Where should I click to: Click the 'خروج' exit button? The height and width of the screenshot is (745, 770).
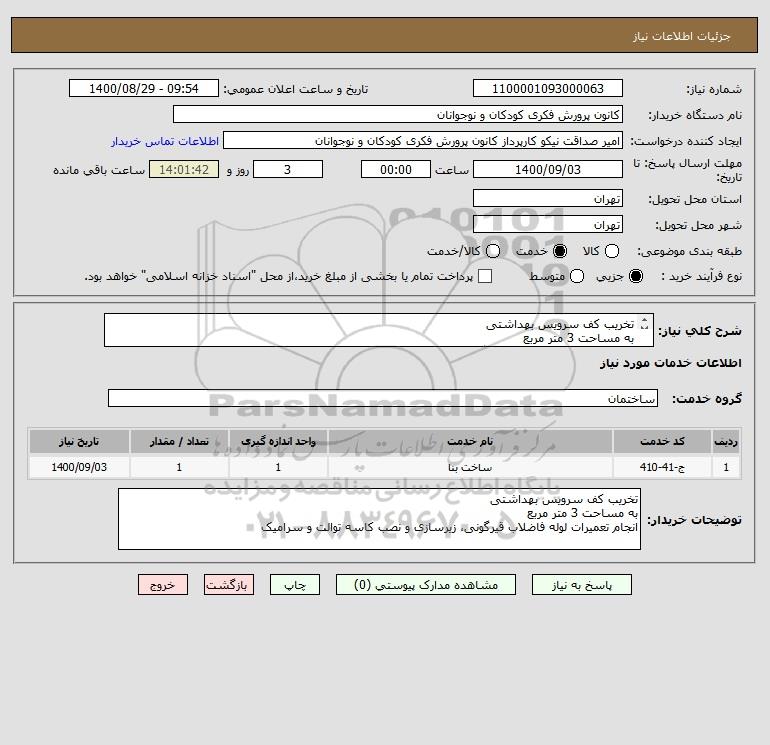coord(163,585)
